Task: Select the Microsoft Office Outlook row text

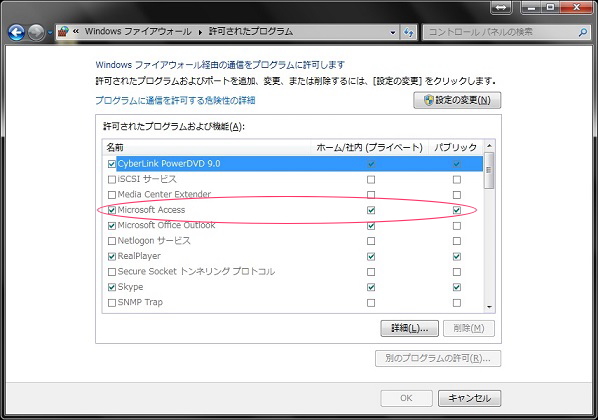Action: [166, 225]
